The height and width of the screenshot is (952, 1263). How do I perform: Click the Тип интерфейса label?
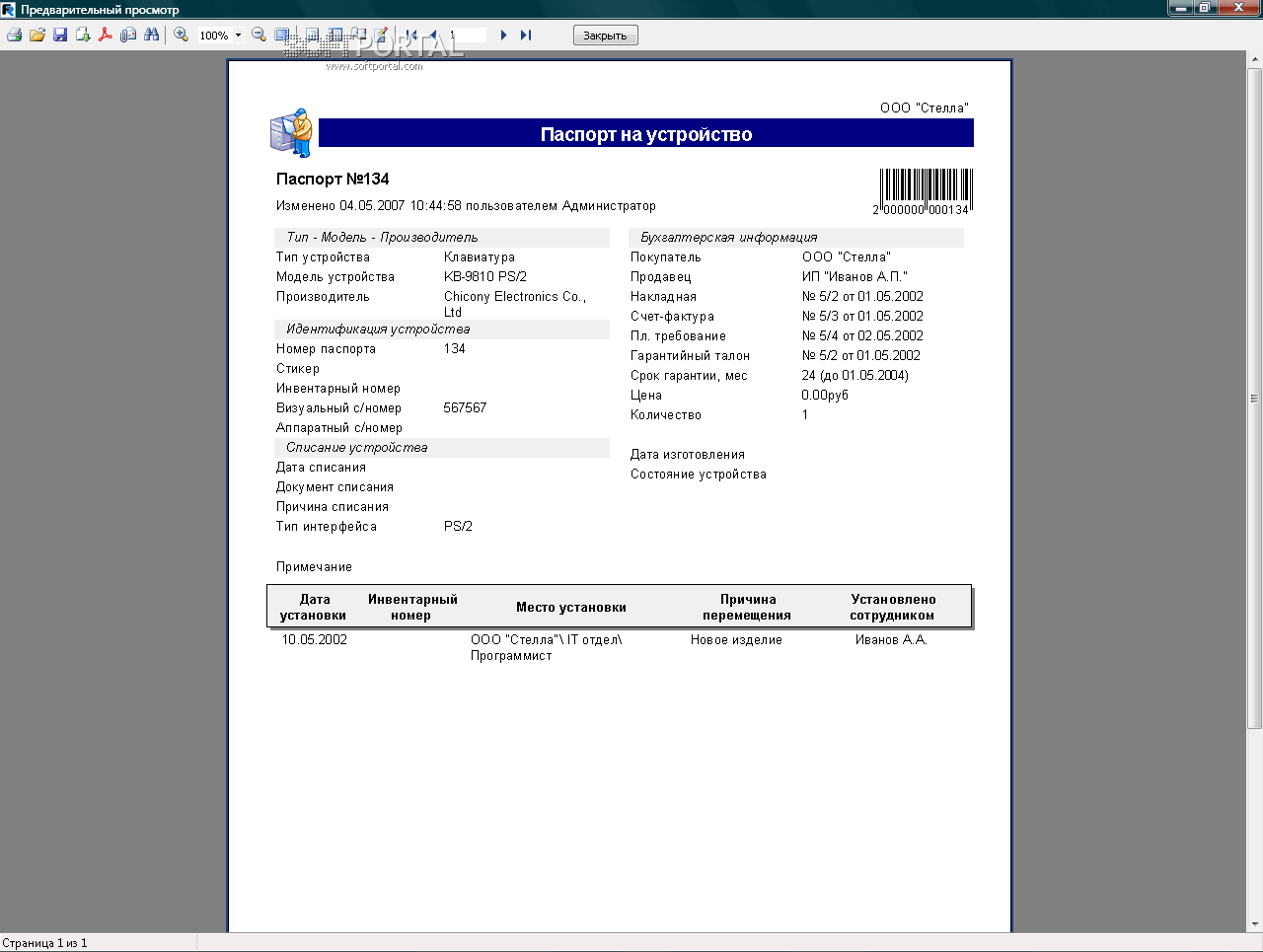(x=327, y=526)
